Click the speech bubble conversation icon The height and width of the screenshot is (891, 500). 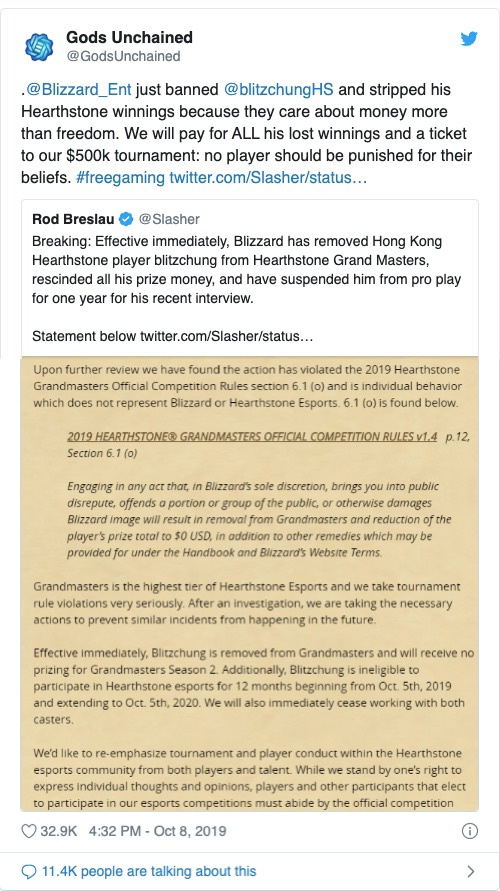pos(28,871)
